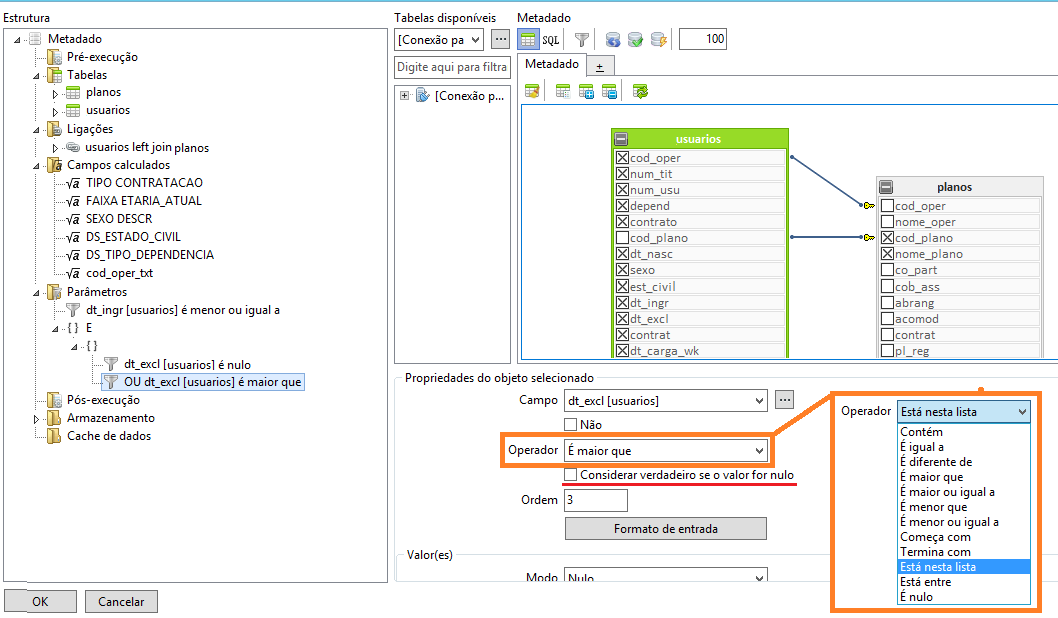
Task: Toggle the 'Não' checkbox
Action: pos(571,424)
